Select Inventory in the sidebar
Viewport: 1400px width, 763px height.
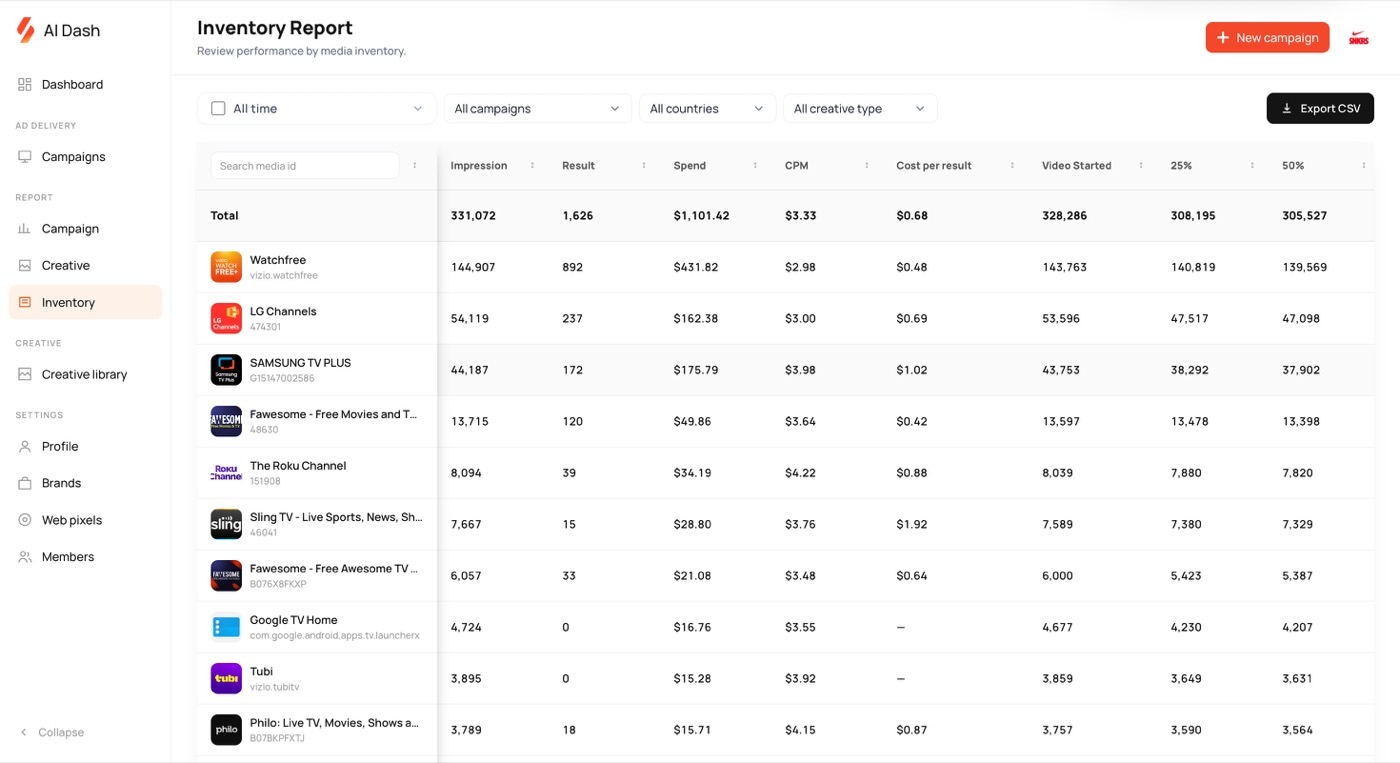click(86, 303)
